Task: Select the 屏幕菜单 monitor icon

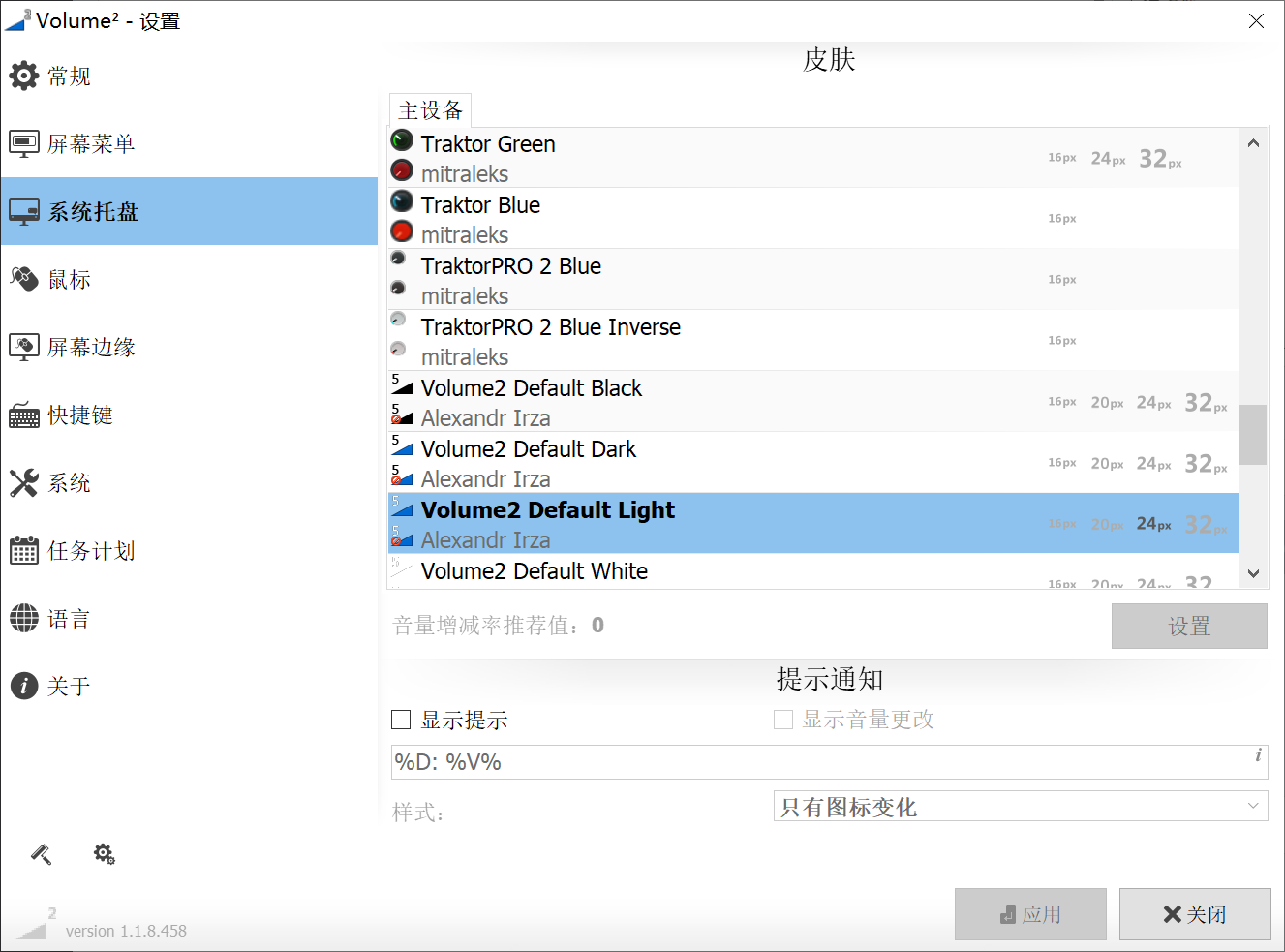Action: coord(24,143)
